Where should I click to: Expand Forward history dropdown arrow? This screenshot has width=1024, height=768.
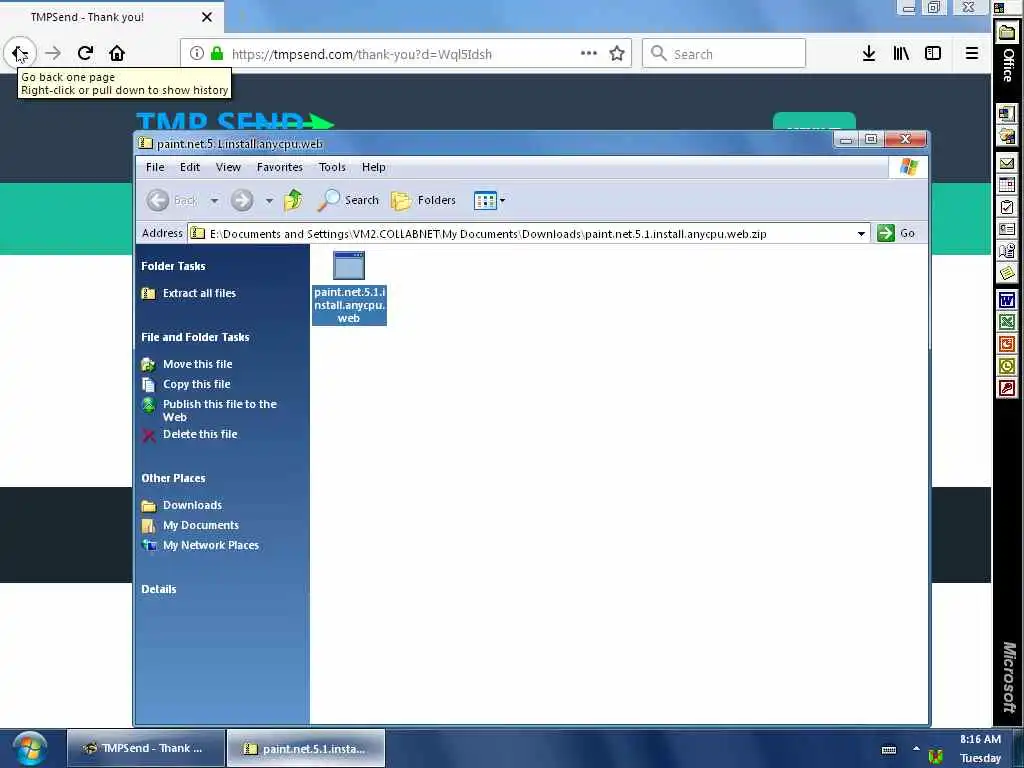point(269,200)
